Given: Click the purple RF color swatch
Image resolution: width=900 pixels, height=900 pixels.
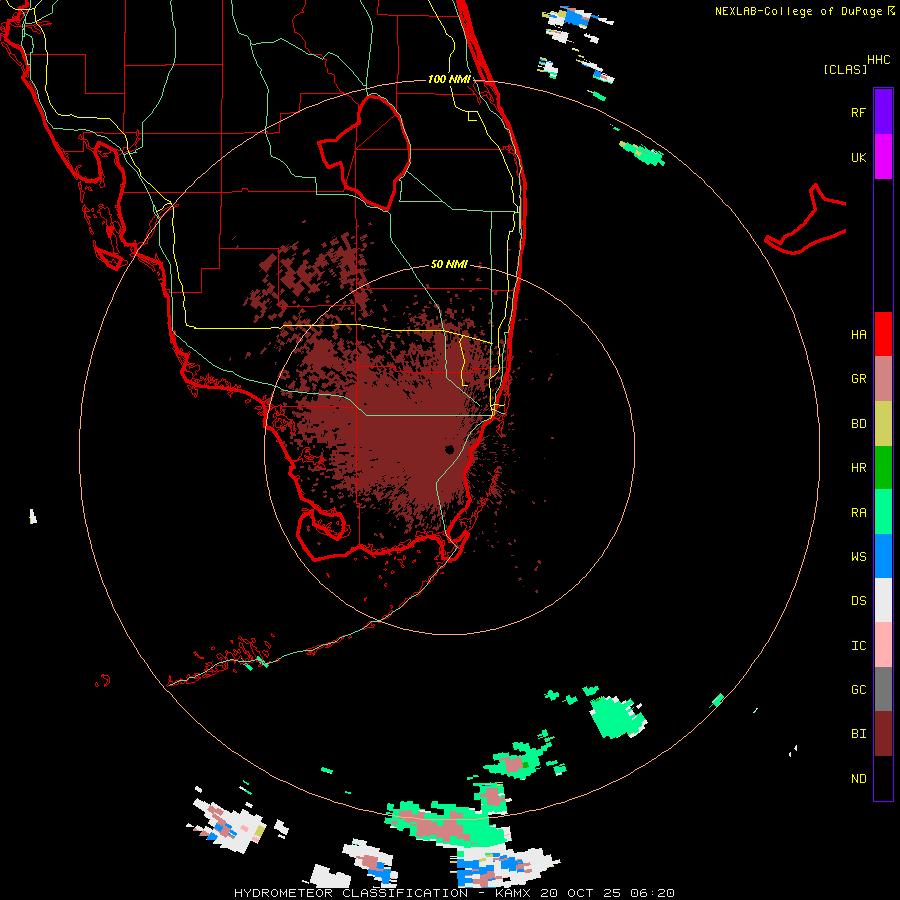Looking at the screenshot, I should click(883, 112).
